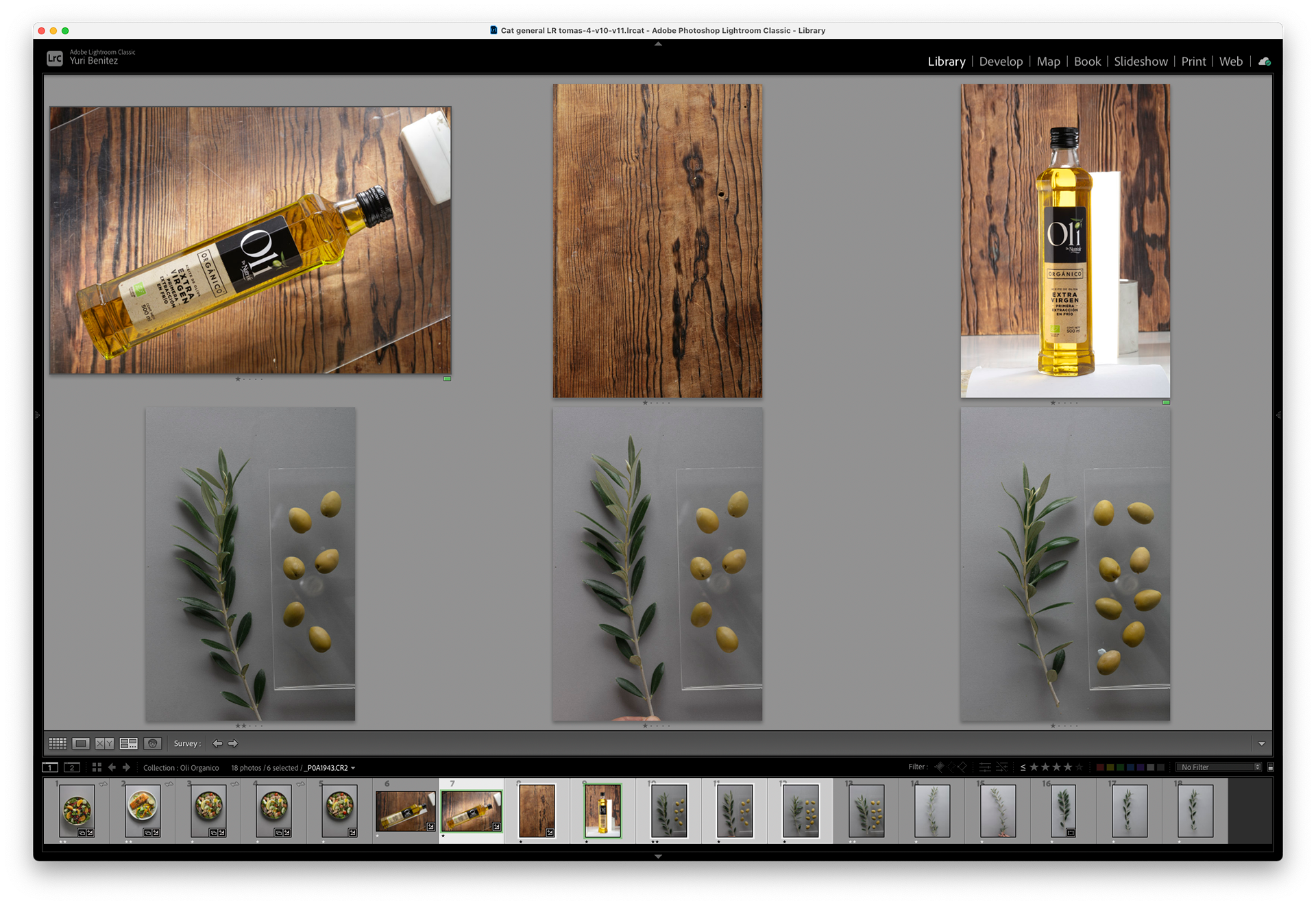Image resolution: width=1316 pixels, height=905 pixels.
Task: Click the second window display button 2
Action: click(72, 767)
